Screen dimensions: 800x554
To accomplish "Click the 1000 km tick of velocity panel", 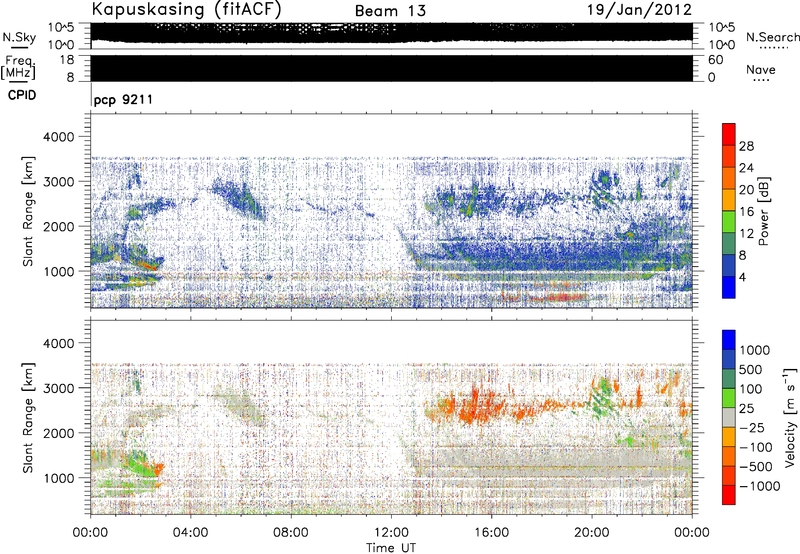I will pos(61,478).
